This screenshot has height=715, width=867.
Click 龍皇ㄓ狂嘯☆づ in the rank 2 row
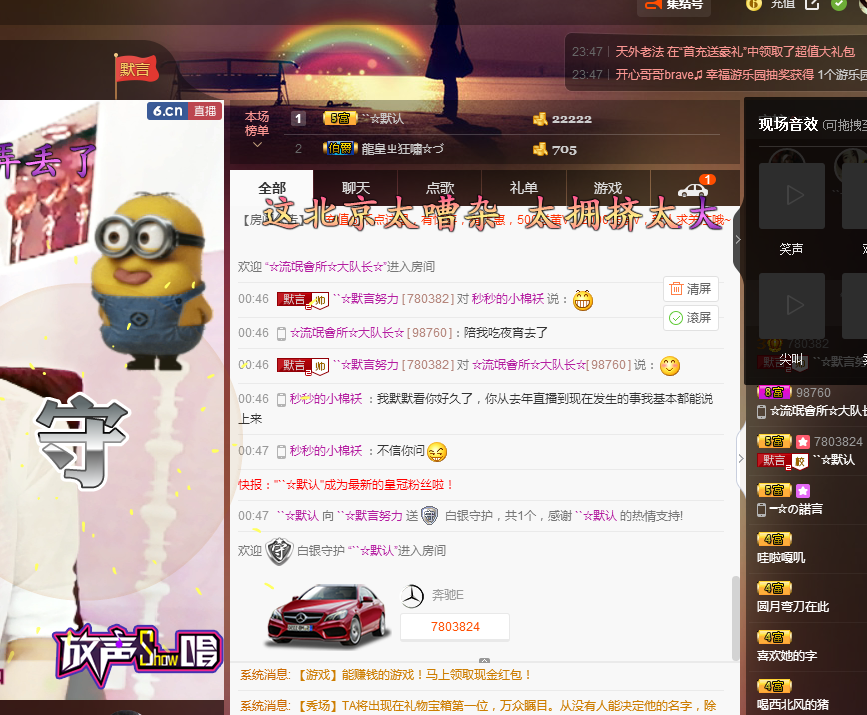point(403,149)
